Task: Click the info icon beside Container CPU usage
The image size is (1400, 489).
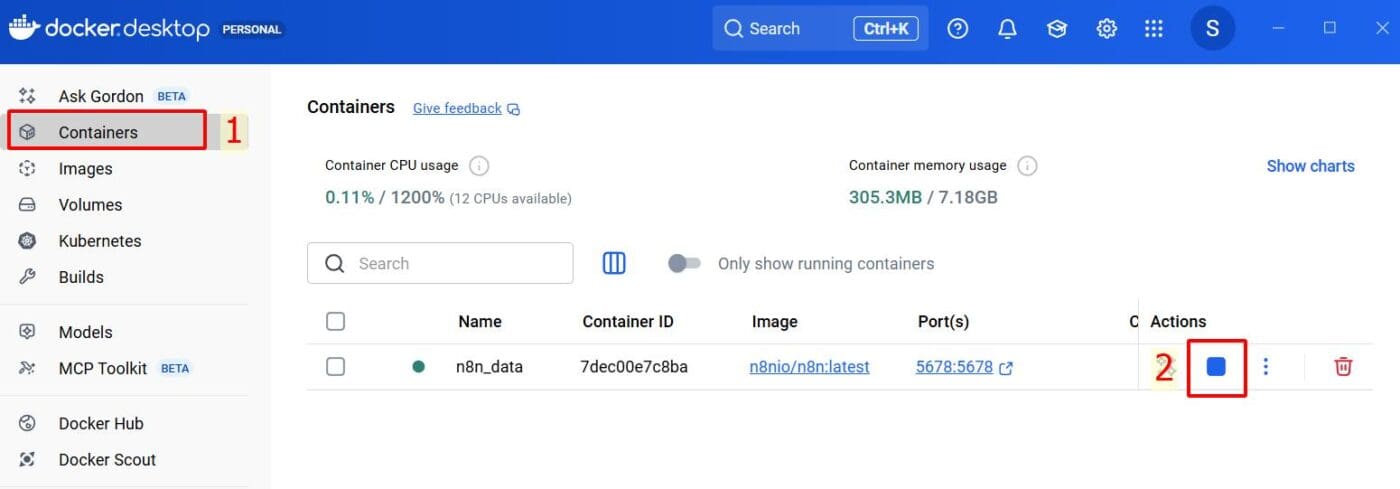Action: (x=479, y=166)
